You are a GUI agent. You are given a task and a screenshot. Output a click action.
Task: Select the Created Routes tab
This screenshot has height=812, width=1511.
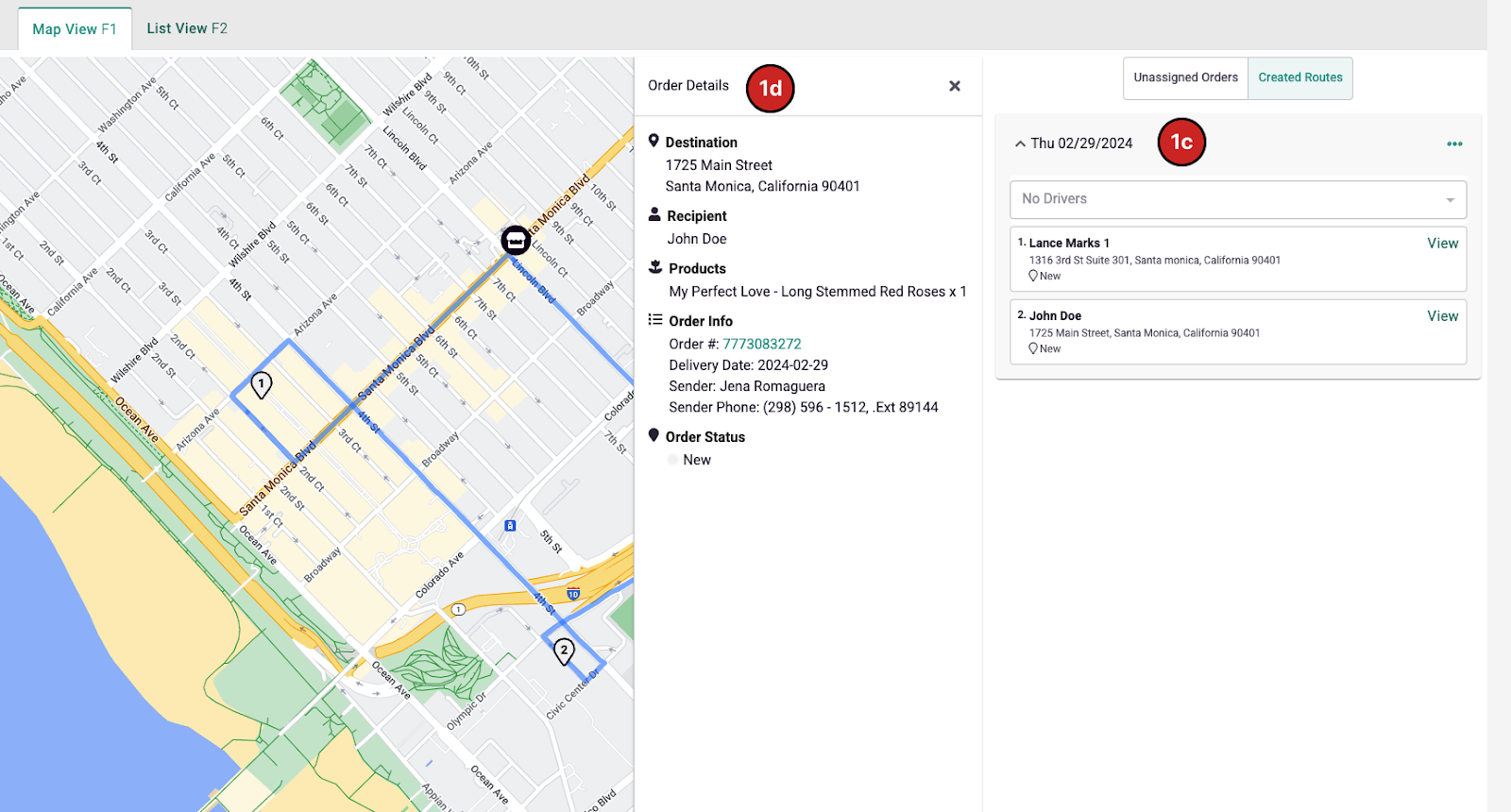1300,78
